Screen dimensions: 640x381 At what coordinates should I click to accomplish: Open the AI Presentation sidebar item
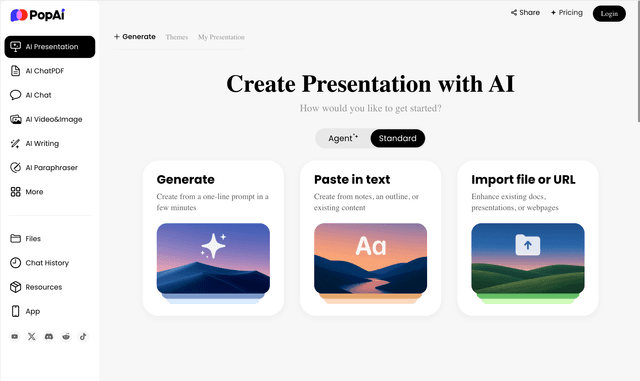click(x=50, y=47)
